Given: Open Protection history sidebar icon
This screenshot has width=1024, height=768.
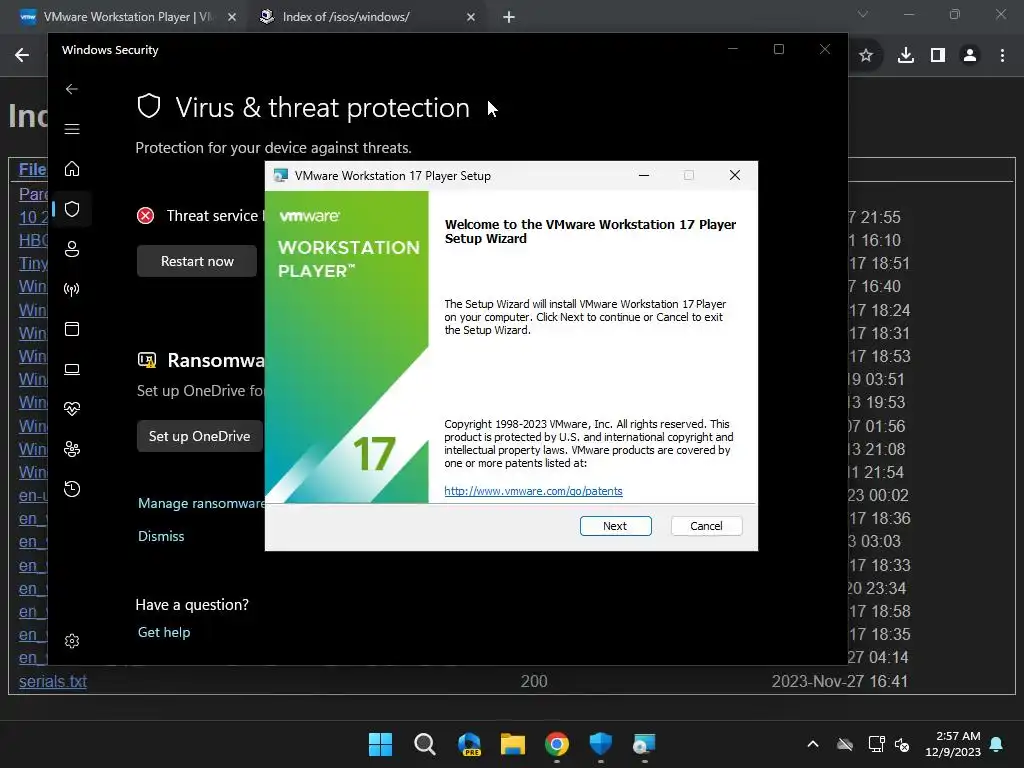Looking at the screenshot, I should coord(72,489).
